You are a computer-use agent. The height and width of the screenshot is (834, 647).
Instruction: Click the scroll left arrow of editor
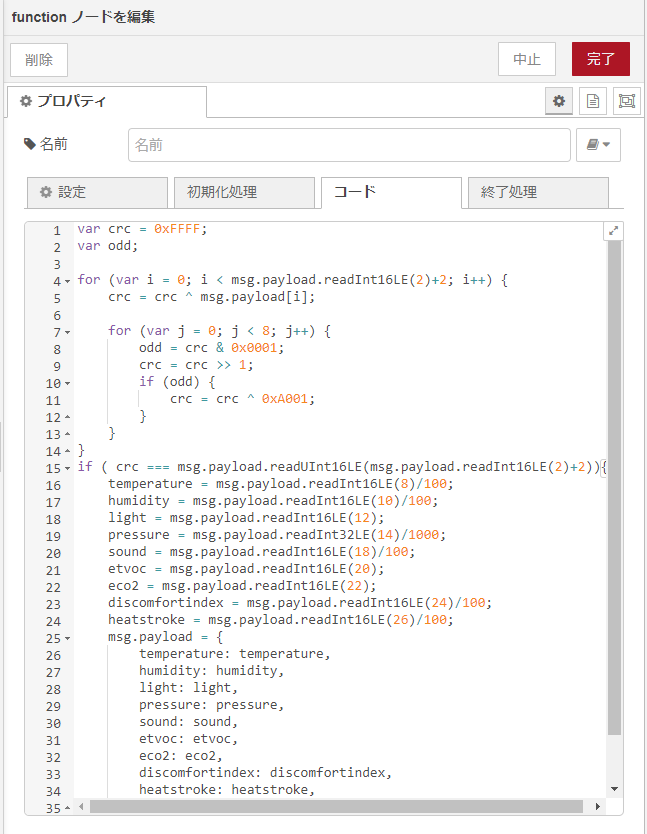coord(81,807)
